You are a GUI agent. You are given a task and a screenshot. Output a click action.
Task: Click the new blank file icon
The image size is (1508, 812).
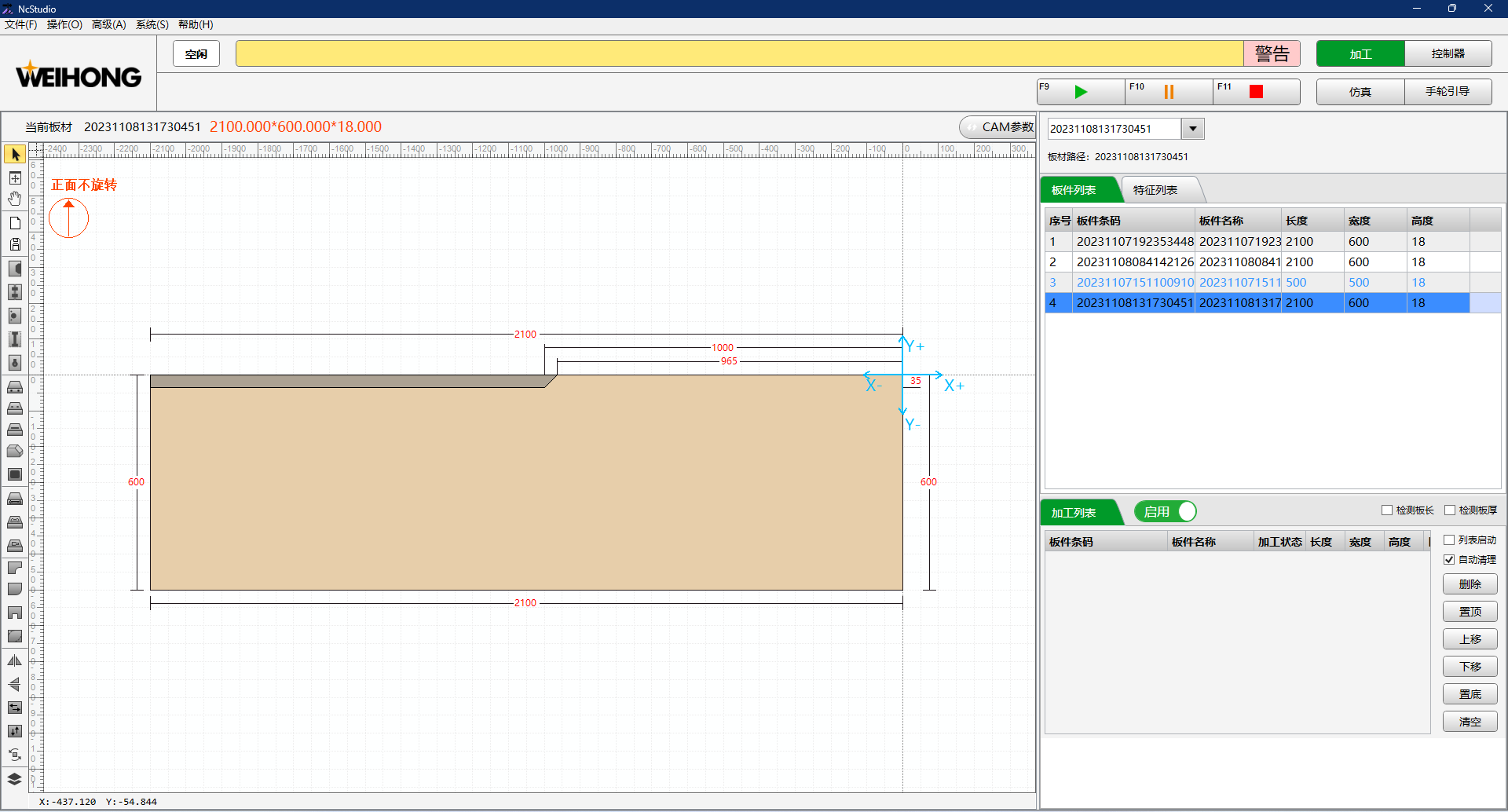15,223
